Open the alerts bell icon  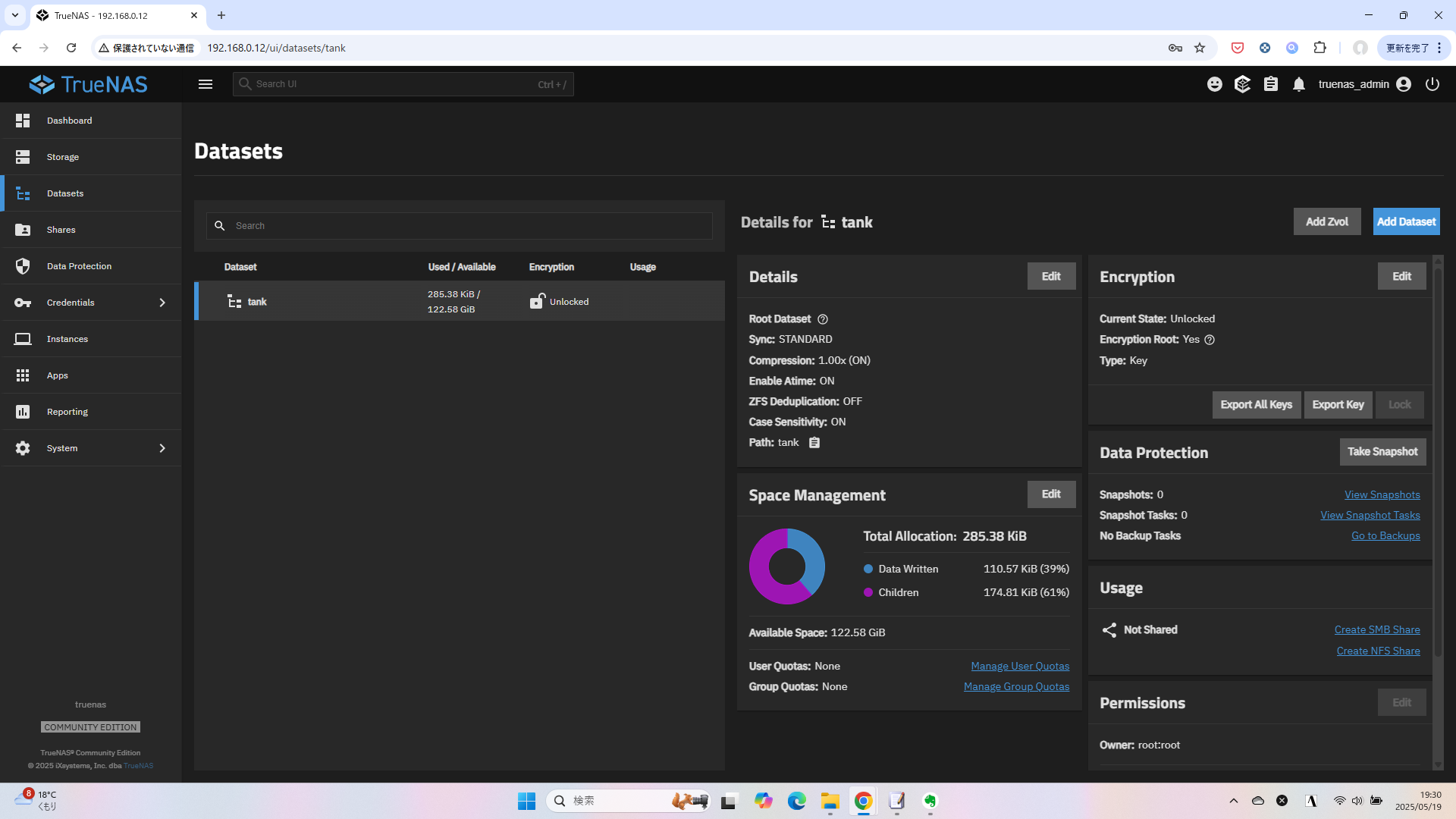click(x=1298, y=84)
